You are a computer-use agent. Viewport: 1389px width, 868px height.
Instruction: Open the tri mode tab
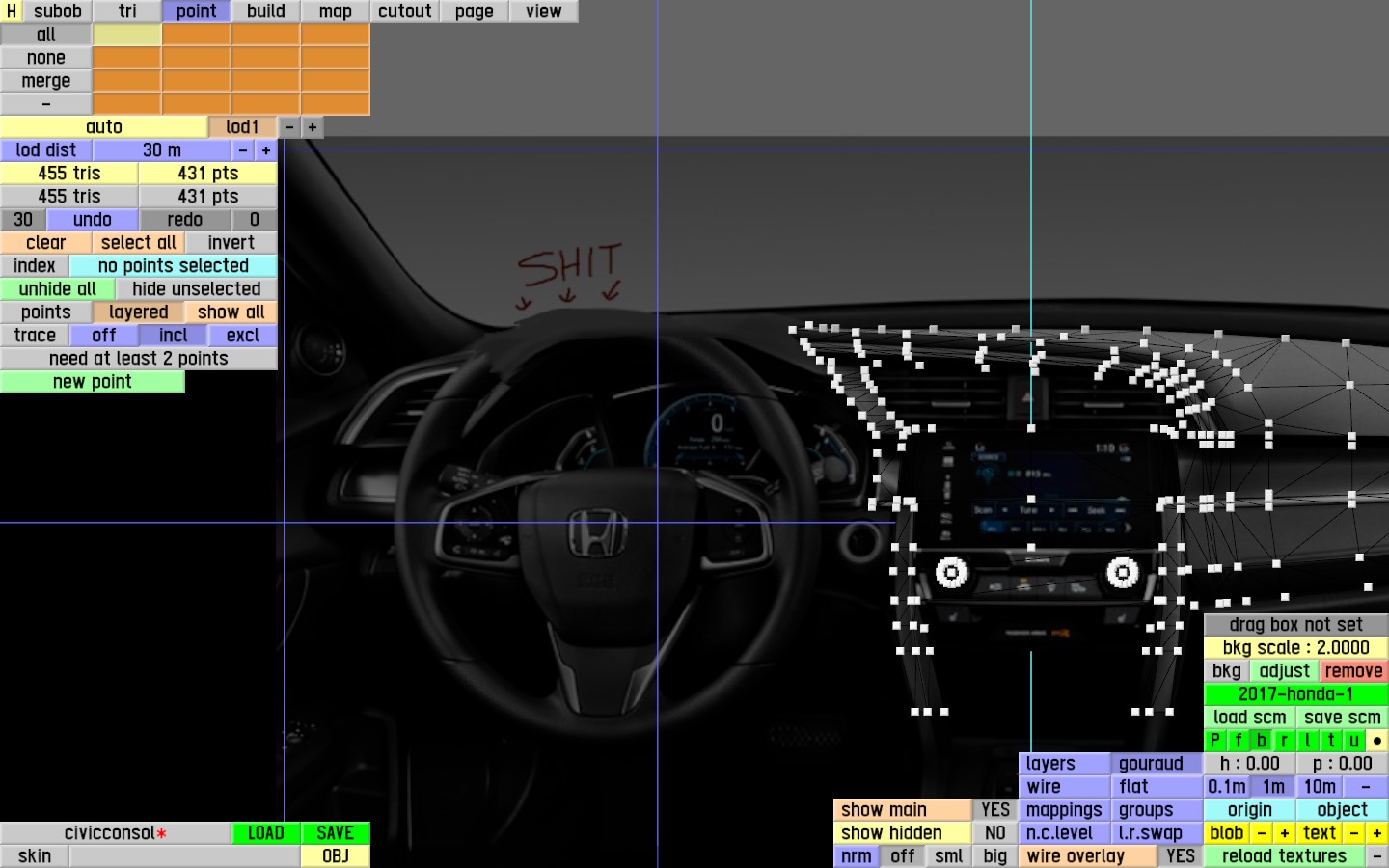pos(127,12)
